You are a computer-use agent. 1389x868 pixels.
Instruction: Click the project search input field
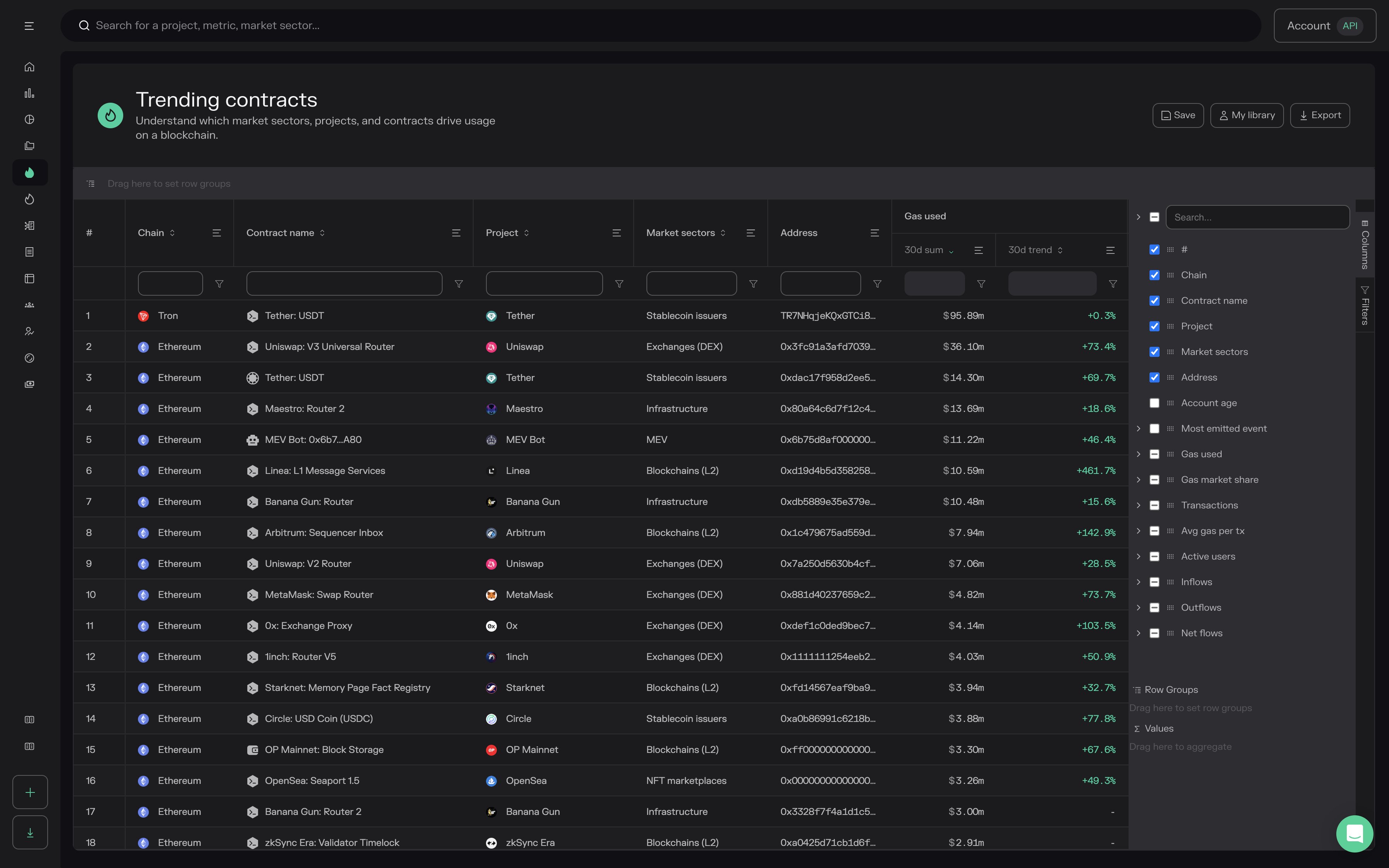(x=660, y=25)
